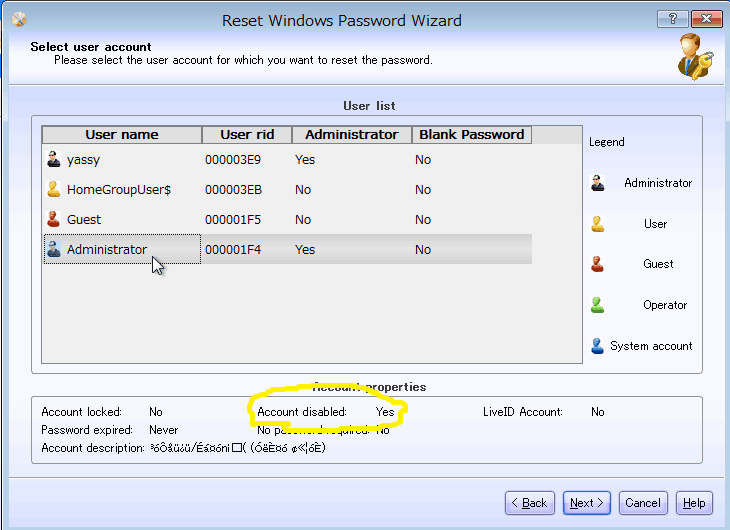730x530 pixels.
Task: Click the User list heading
Action: pyautogui.click(x=369, y=106)
